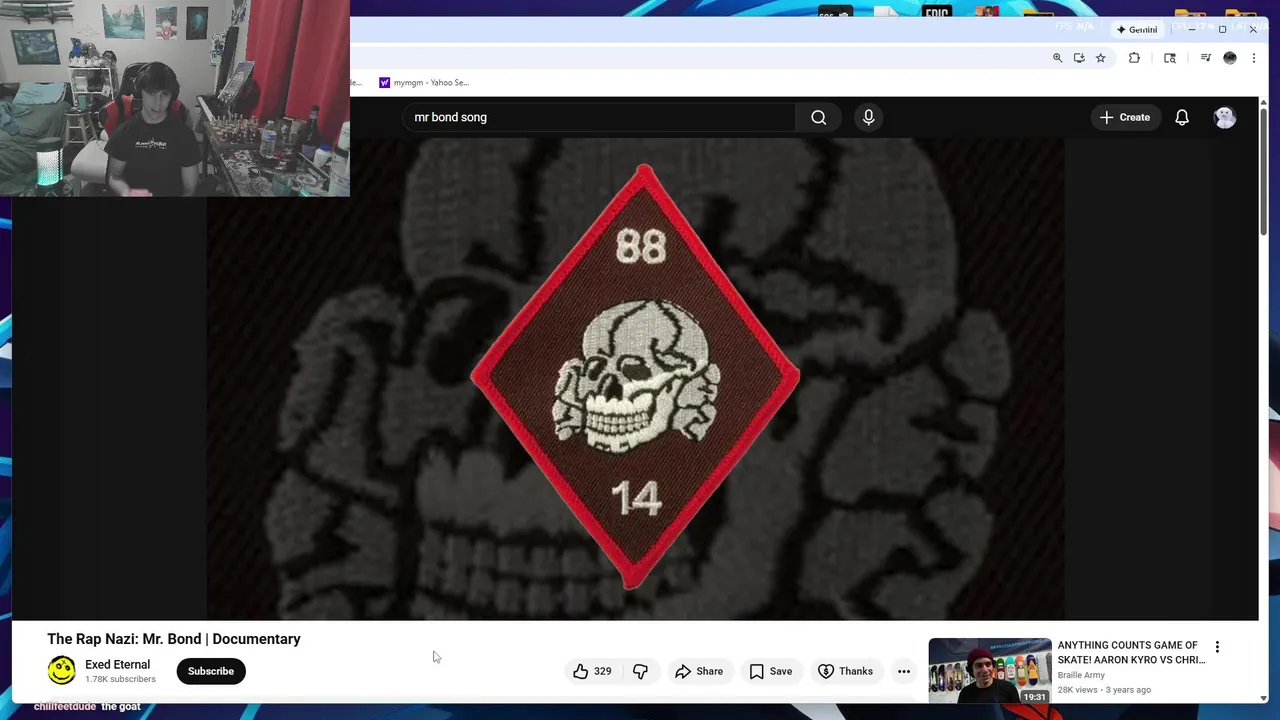The width and height of the screenshot is (1280, 720).
Task: Click the Chrome tab search icon in toolbar
Action: click(x=1170, y=58)
